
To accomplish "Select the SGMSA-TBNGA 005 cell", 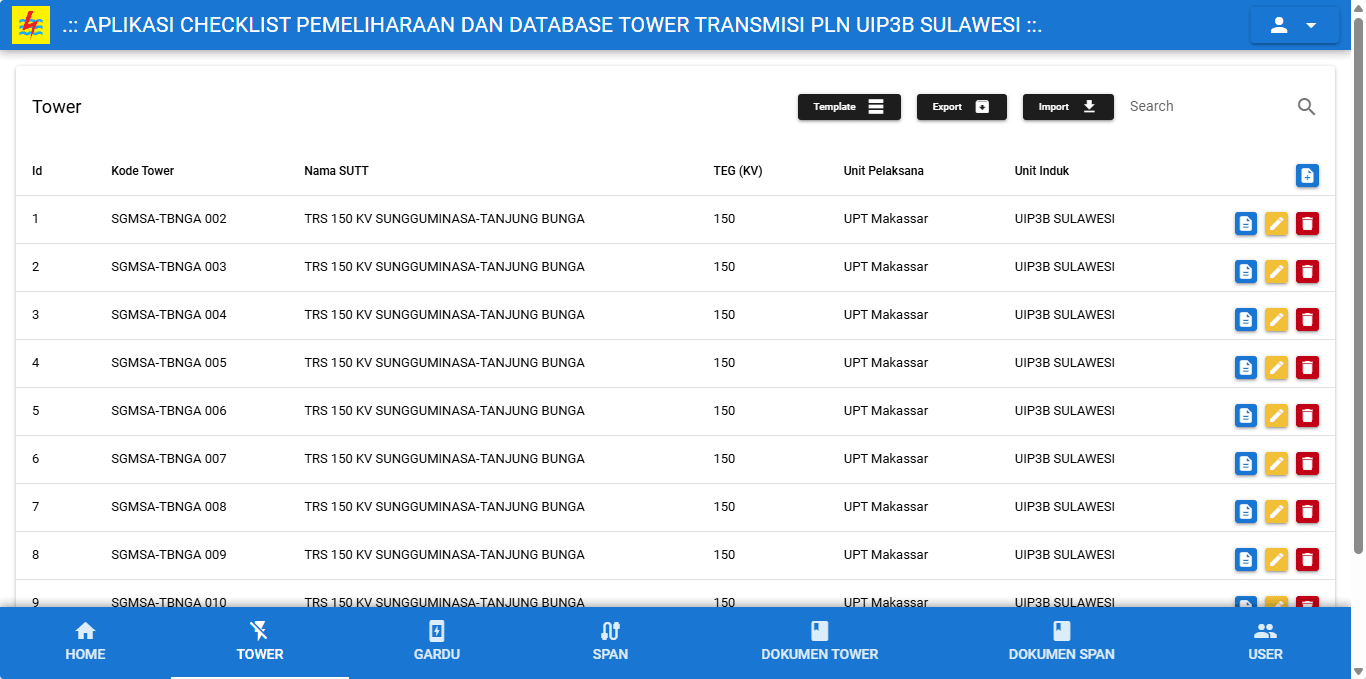I will coord(169,363).
